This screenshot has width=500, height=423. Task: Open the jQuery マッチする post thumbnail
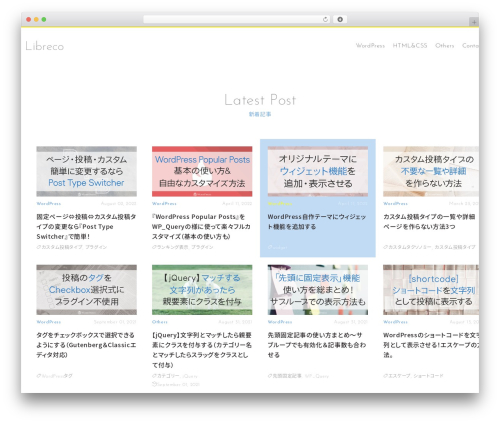point(202,290)
